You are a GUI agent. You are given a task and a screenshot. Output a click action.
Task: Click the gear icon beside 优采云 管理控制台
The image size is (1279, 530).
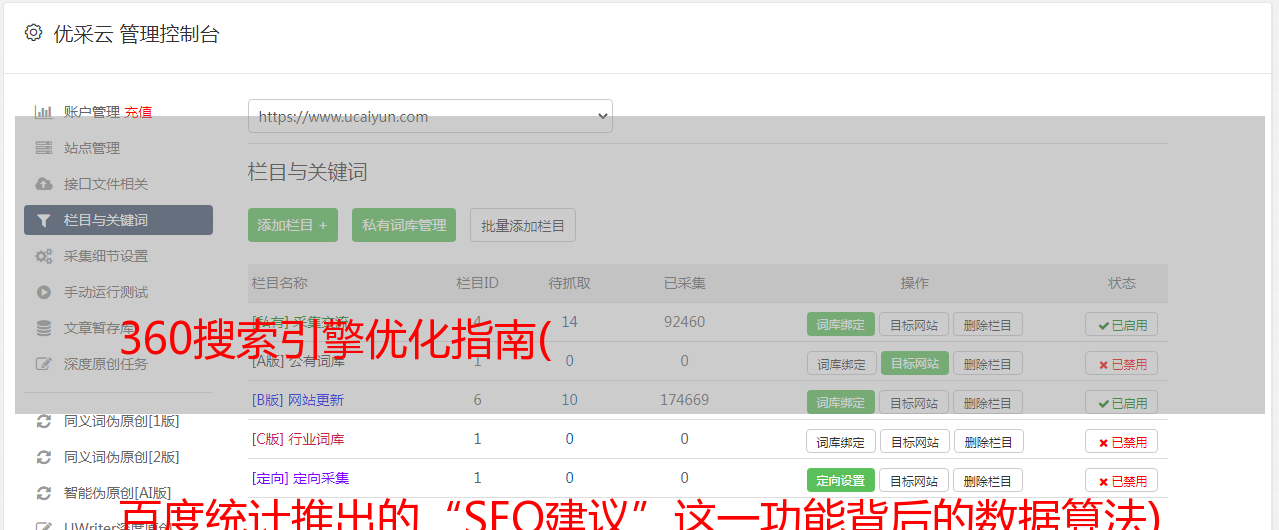pos(33,33)
